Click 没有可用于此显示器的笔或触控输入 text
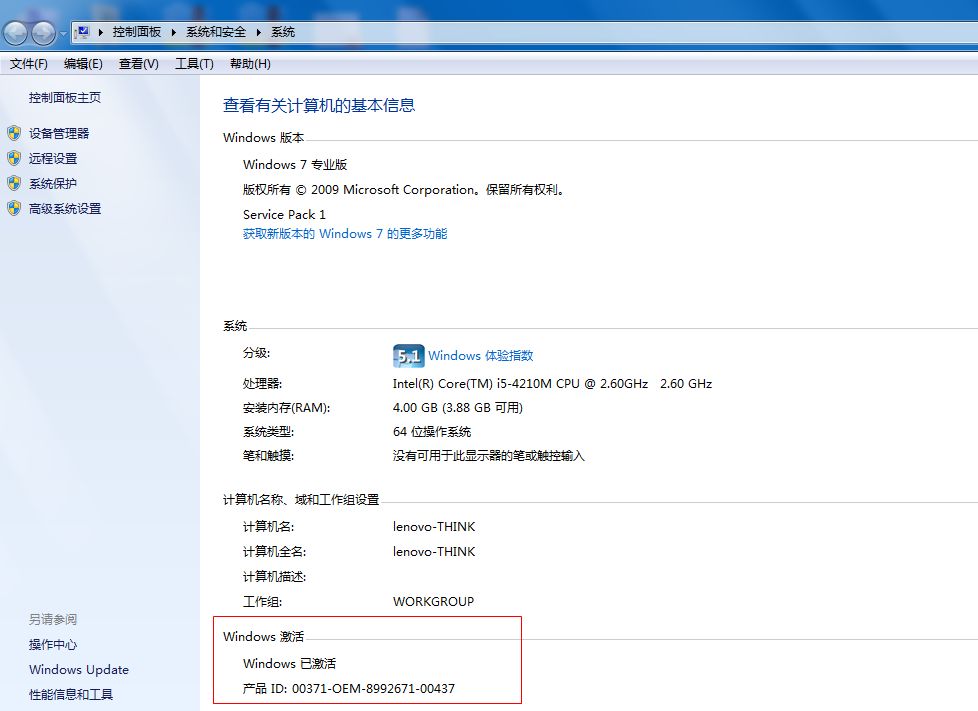 [488, 456]
